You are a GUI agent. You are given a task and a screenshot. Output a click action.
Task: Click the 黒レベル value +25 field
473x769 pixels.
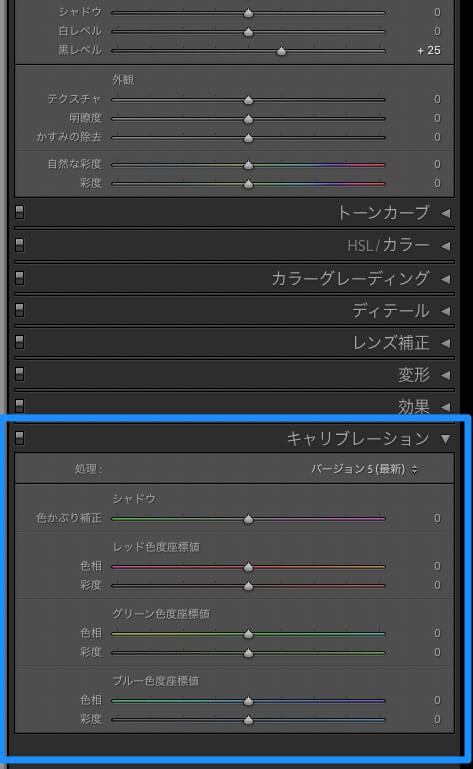pos(429,51)
